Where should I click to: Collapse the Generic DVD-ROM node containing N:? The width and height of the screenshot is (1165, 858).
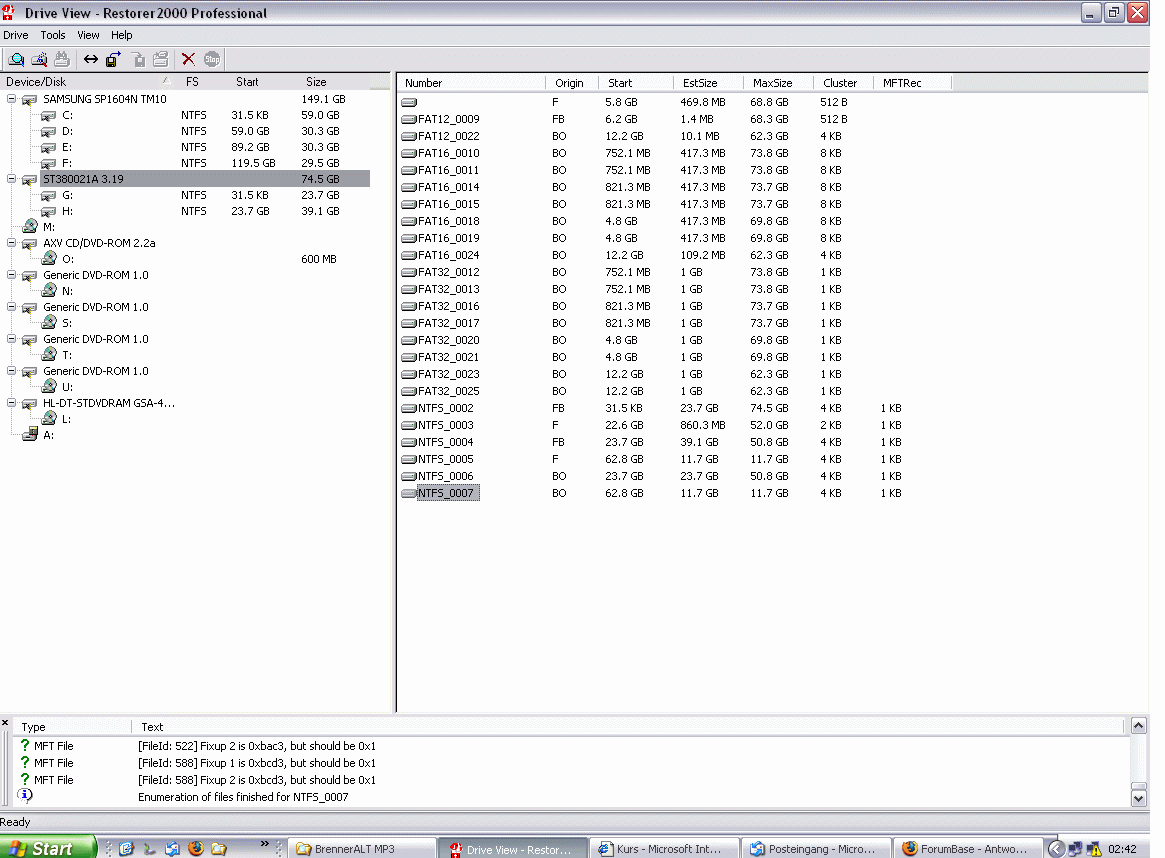[11, 275]
